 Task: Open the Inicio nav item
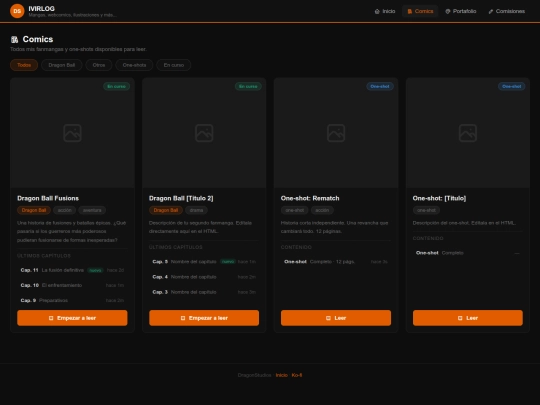coord(385,11)
